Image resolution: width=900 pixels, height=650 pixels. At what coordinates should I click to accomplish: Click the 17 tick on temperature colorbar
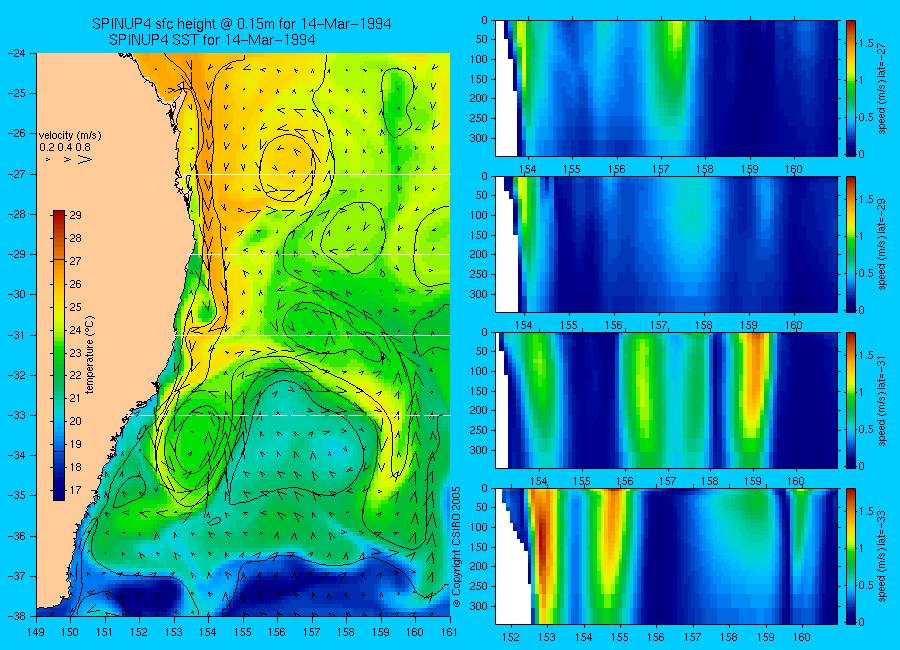coord(75,490)
